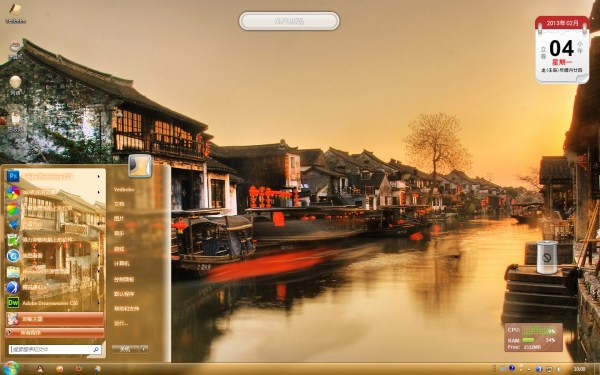Click the volume speaker tray icon
This screenshot has width=600, height=375.
[558, 369]
